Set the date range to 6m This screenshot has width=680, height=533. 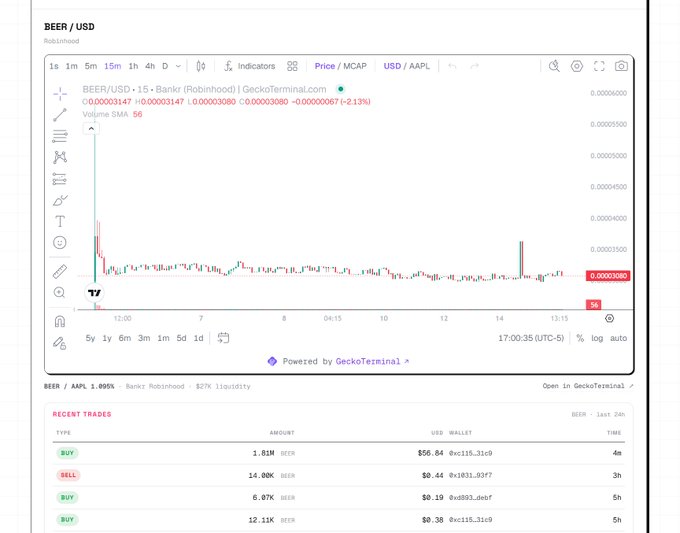[x=125, y=338]
